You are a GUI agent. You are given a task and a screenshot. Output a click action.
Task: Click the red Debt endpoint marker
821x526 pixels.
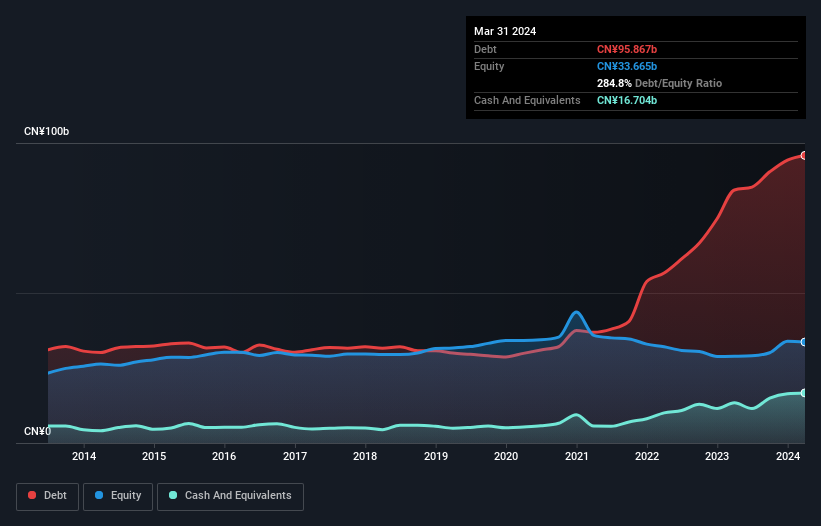click(804, 155)
